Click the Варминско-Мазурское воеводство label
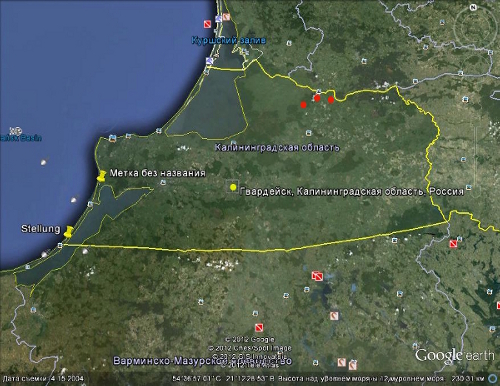This screenshot has width=500, height=386. 203,361
